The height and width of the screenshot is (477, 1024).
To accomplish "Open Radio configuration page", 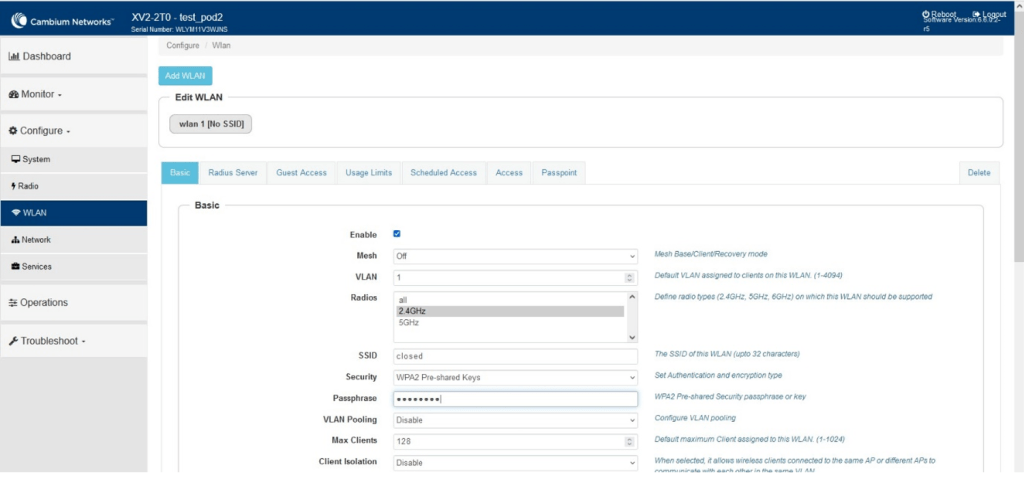I will pos(27,186).
